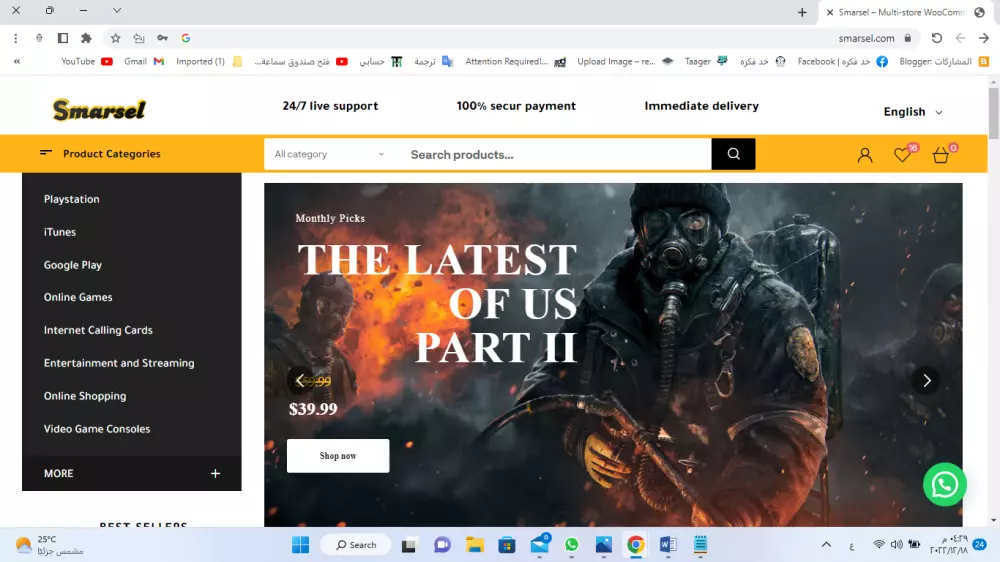Screen dimensions: 1000x562
Task: Open Windows Start menu
Action: tap(300, 545)
